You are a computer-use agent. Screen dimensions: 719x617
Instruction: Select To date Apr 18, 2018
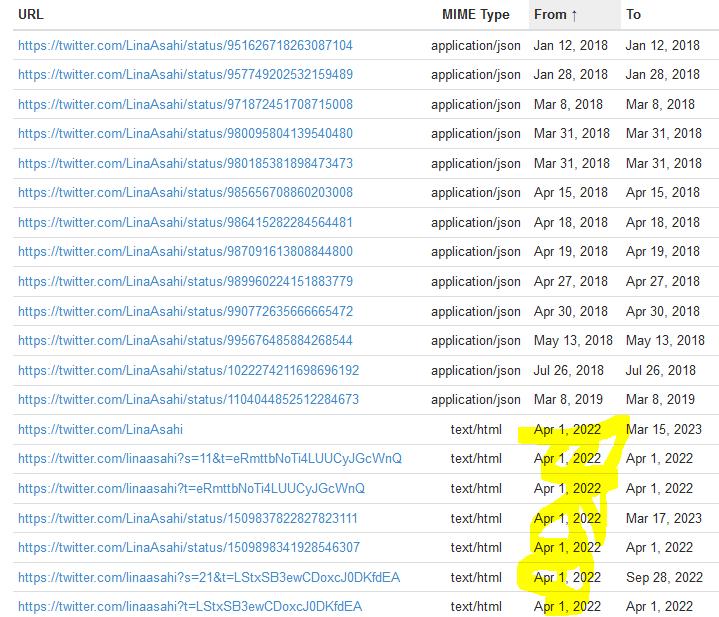coord(663,223)
